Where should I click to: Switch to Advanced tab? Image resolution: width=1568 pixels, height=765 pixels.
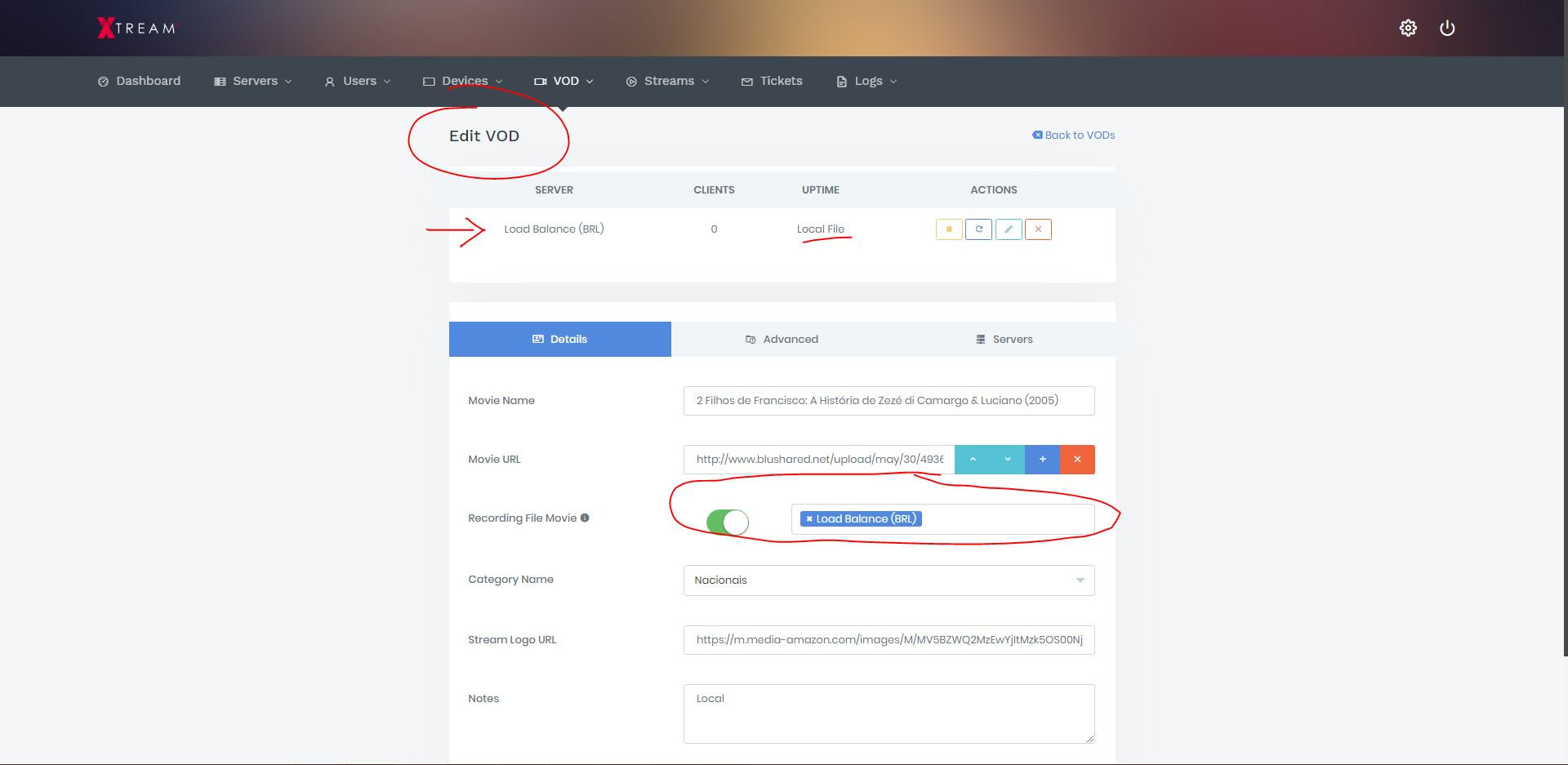point(782,340)
